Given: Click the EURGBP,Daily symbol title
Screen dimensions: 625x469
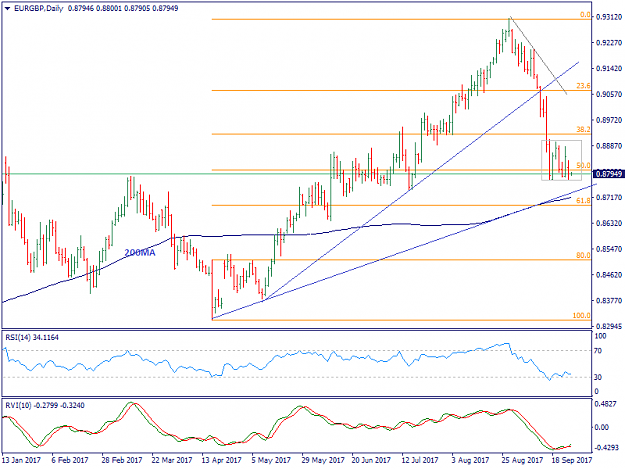Looking at the screenshot, I should [x=38, y=8].
